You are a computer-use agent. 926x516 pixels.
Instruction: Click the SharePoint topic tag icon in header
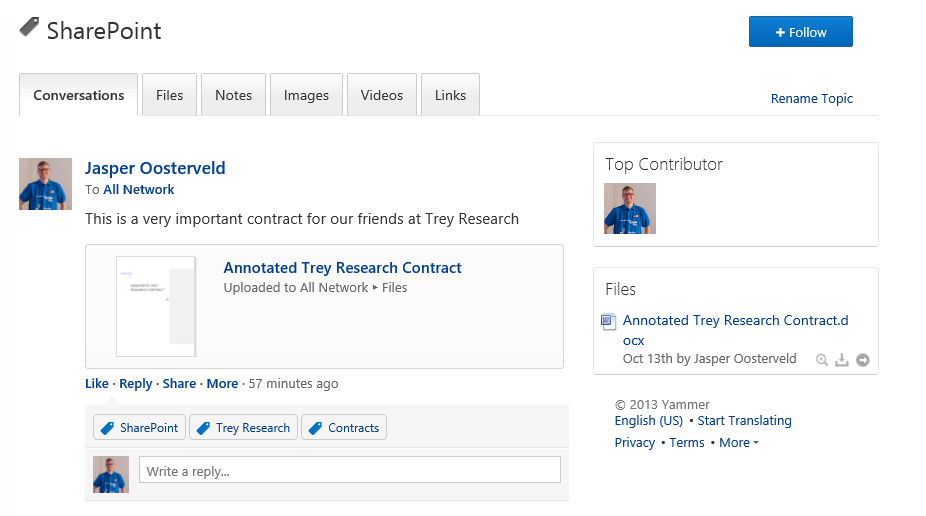click(x=29, y=28)
